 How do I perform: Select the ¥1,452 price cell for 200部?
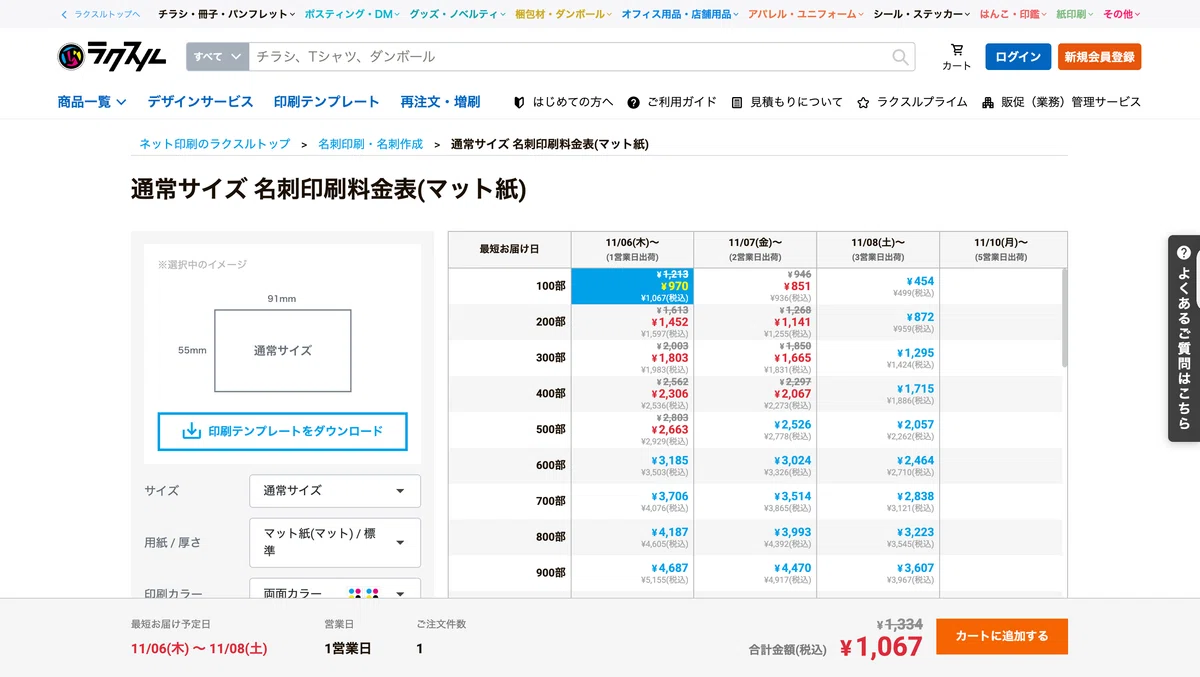pos(632,322)
